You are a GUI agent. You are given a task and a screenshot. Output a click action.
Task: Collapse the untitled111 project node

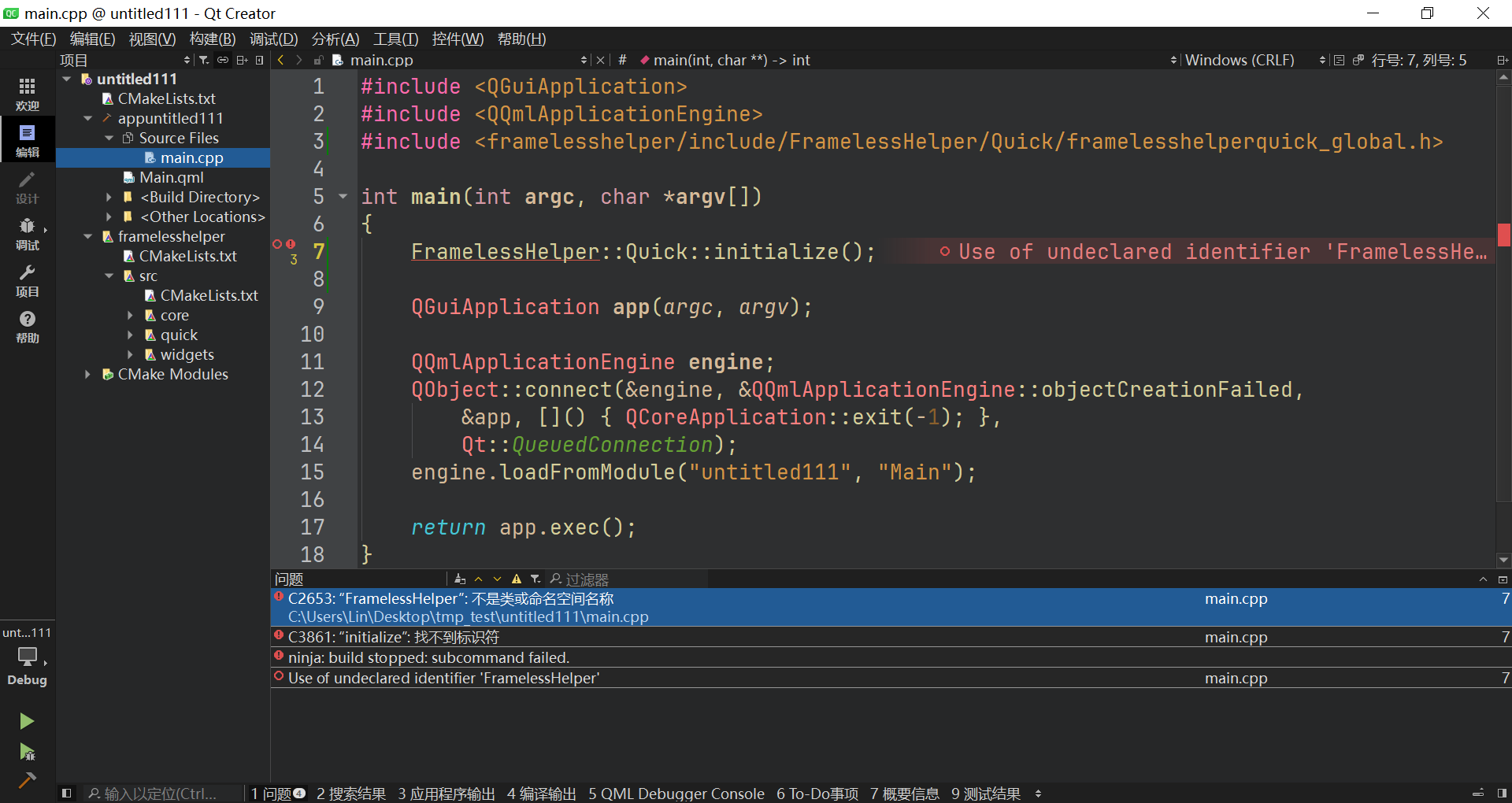67,79
